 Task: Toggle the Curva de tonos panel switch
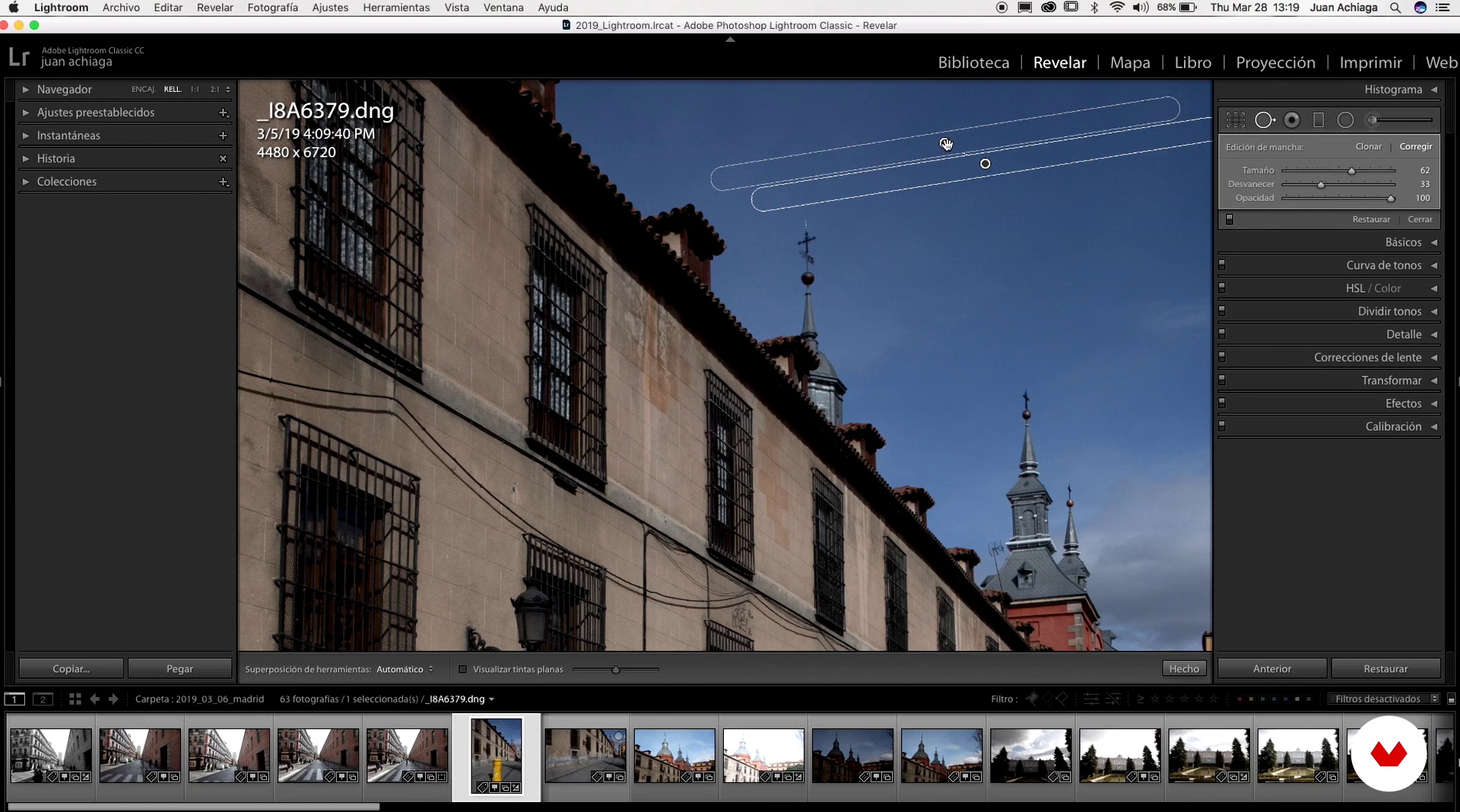tap(1222, 265)
